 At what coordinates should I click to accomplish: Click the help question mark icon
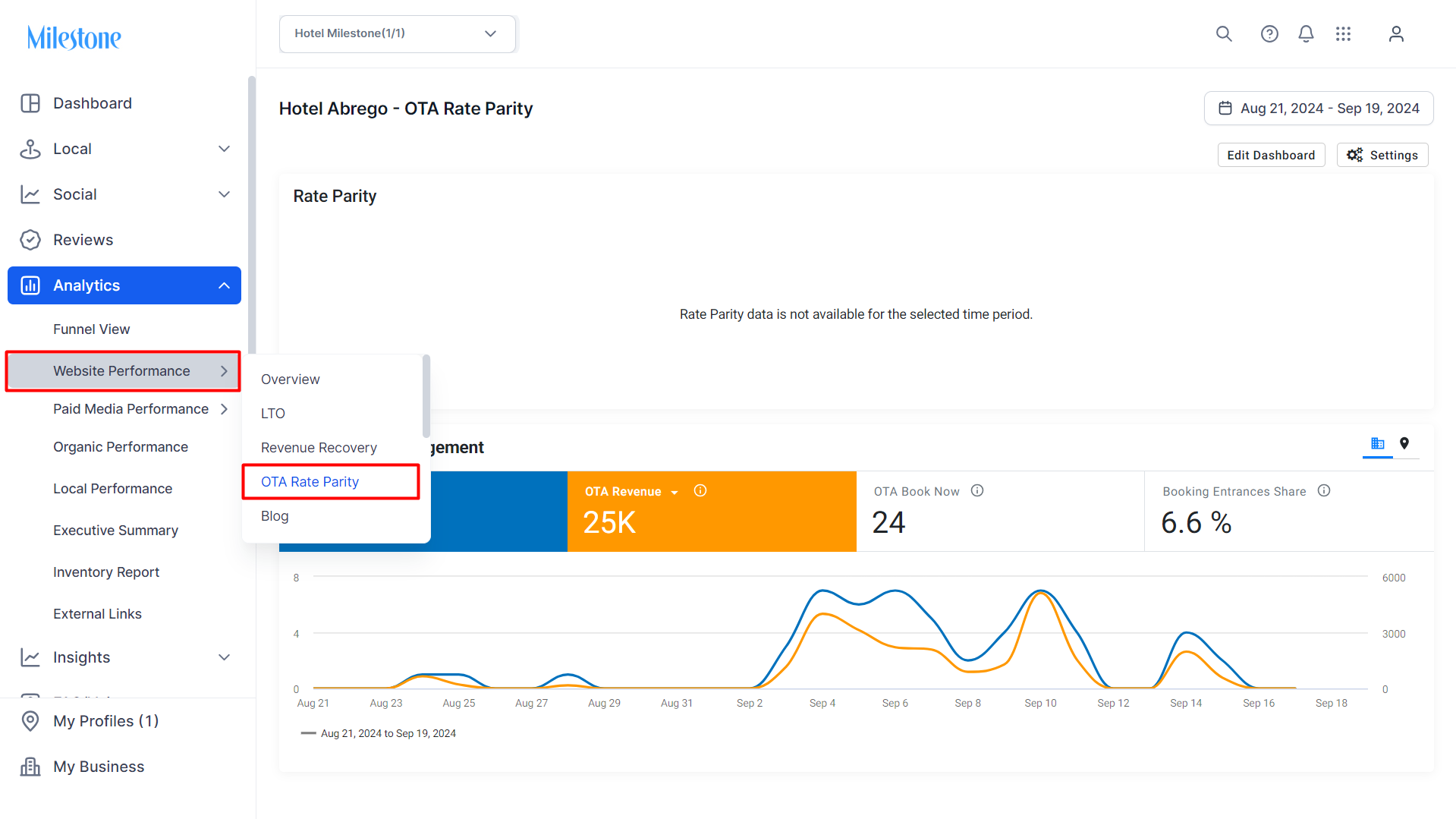(1269, 34)
